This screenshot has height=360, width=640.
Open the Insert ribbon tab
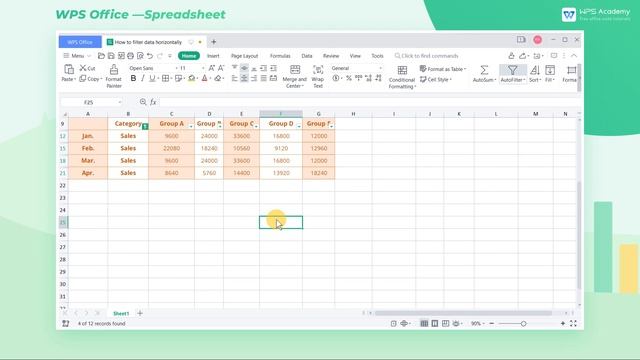[x=213, y=56]
